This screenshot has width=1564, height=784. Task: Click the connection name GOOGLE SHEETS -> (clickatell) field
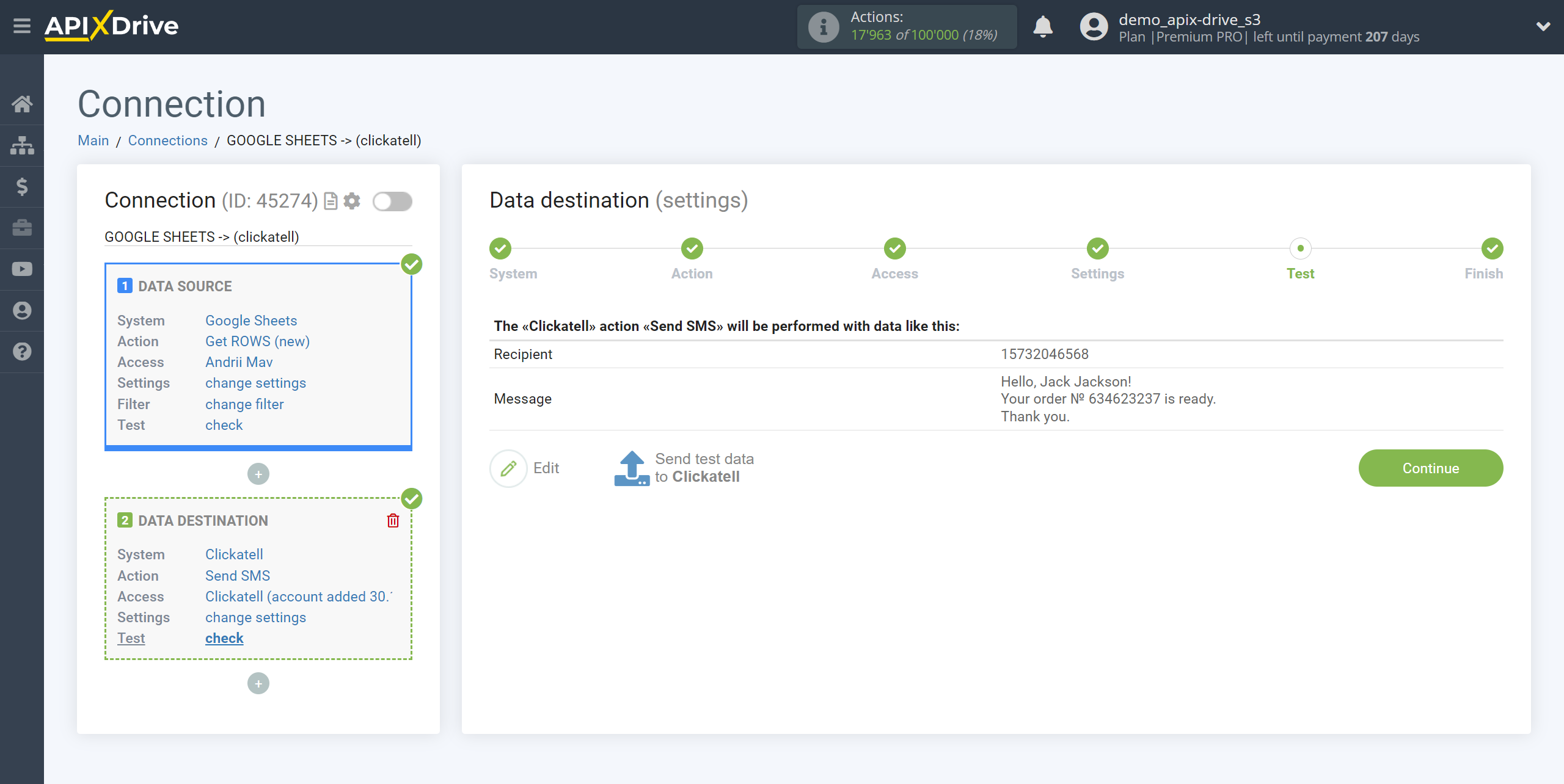point(258,237)
